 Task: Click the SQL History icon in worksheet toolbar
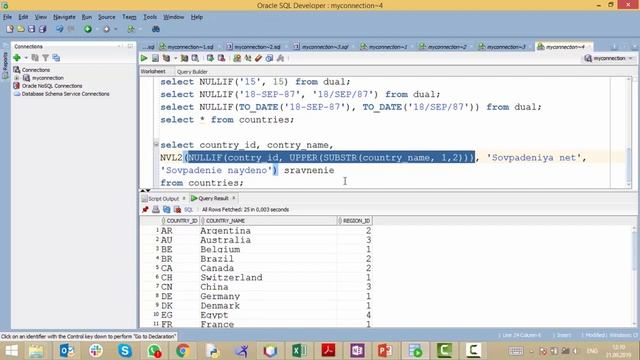pyautogui.click(x=269, y=58)
